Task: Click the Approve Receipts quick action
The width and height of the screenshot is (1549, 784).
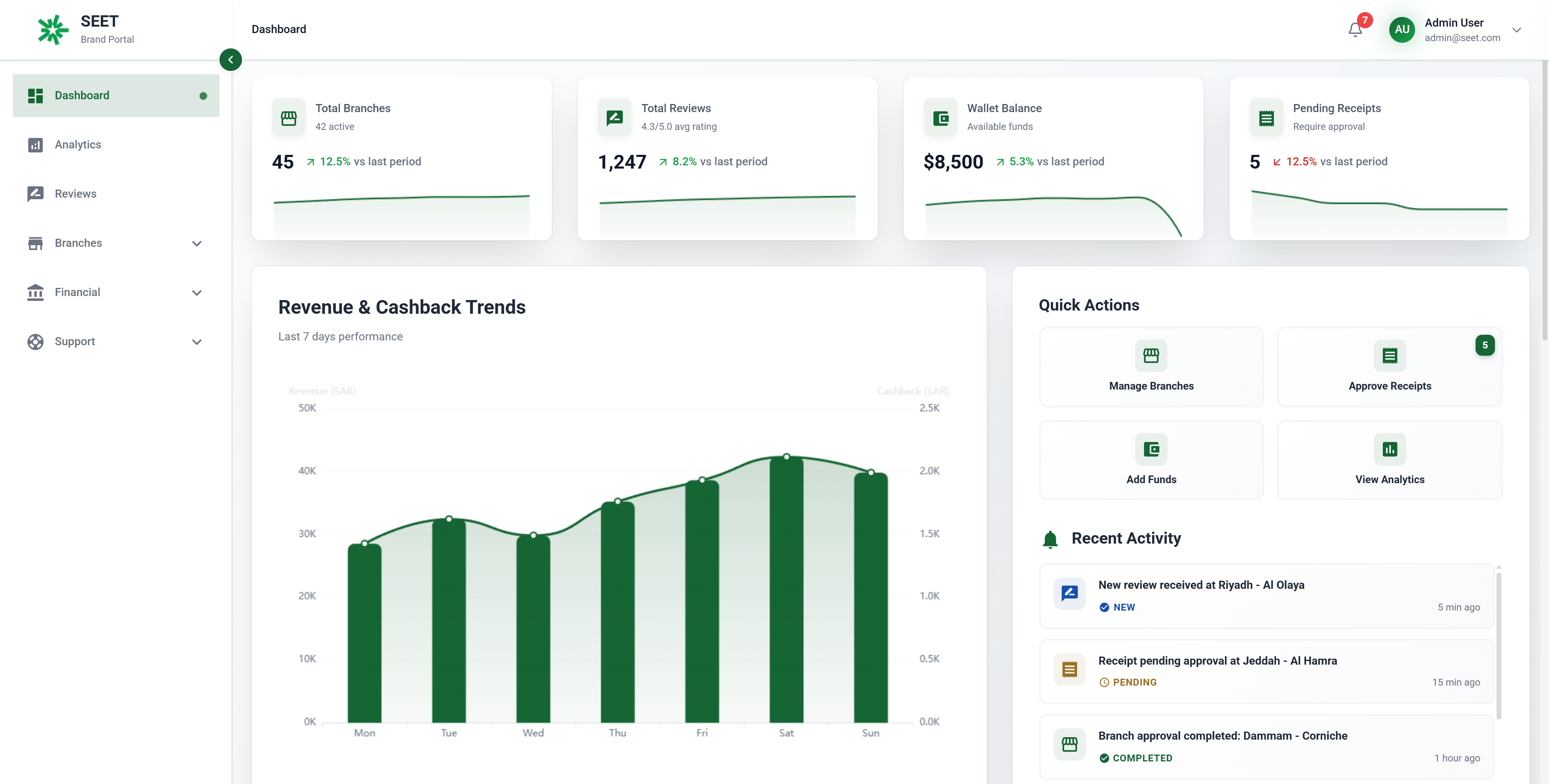Action: coord(1390,367)
